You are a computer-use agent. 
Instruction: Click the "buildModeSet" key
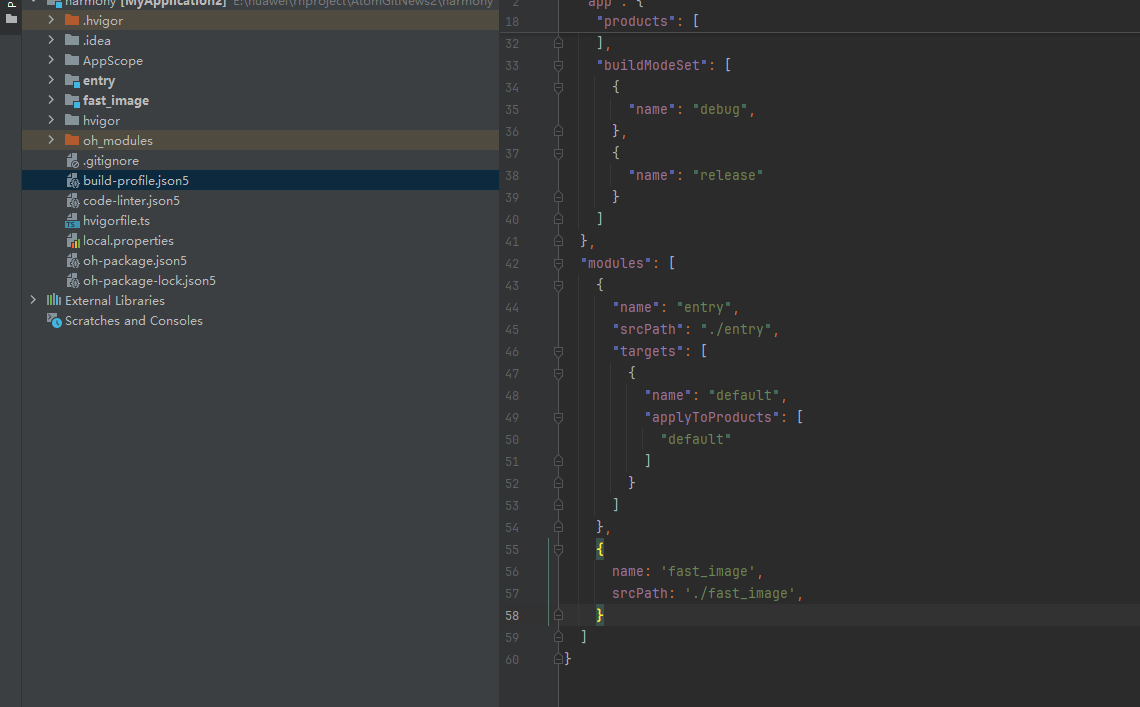tap(651, 65)
